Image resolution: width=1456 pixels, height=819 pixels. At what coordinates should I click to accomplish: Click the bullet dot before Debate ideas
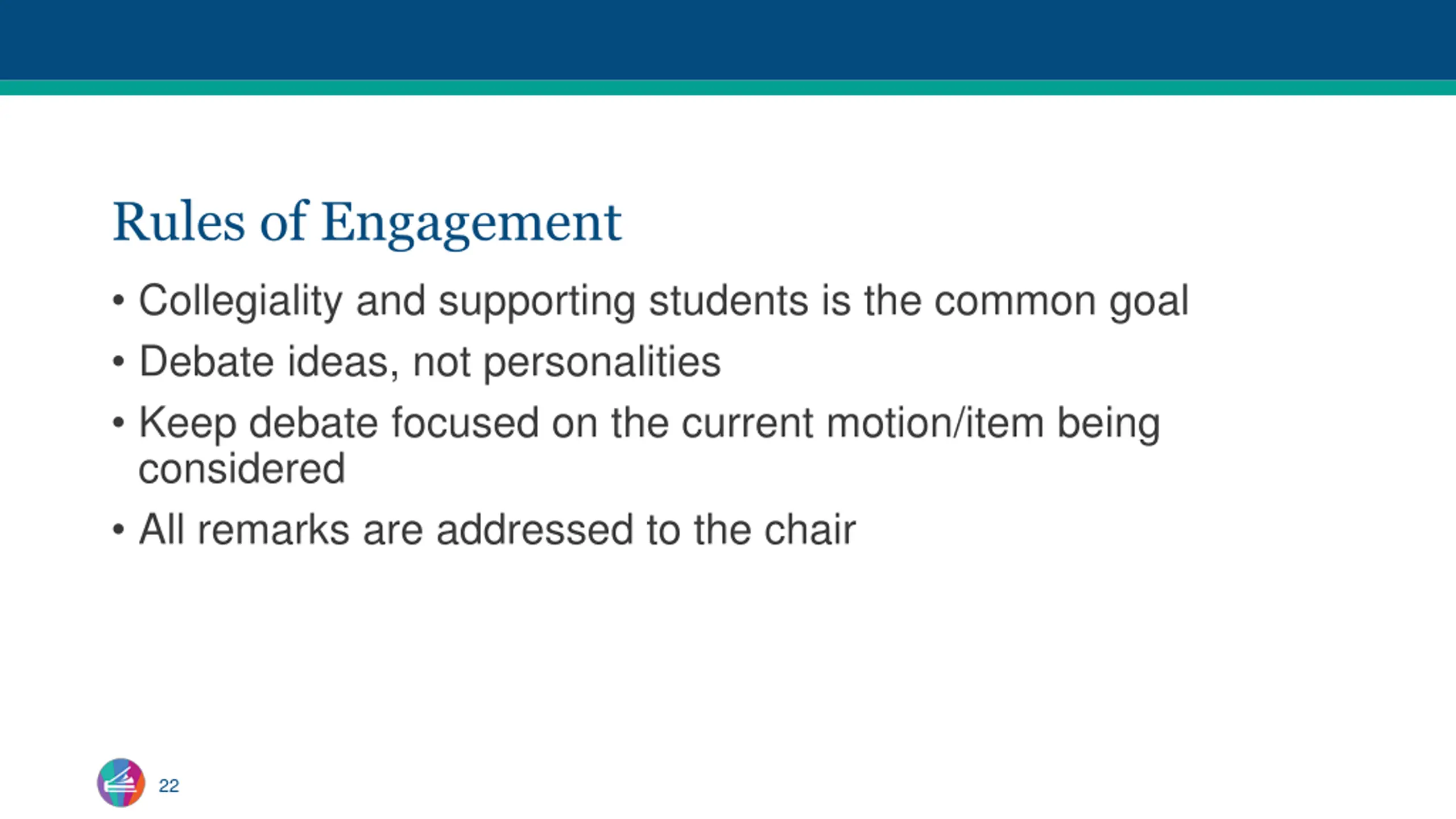[118, 362]
